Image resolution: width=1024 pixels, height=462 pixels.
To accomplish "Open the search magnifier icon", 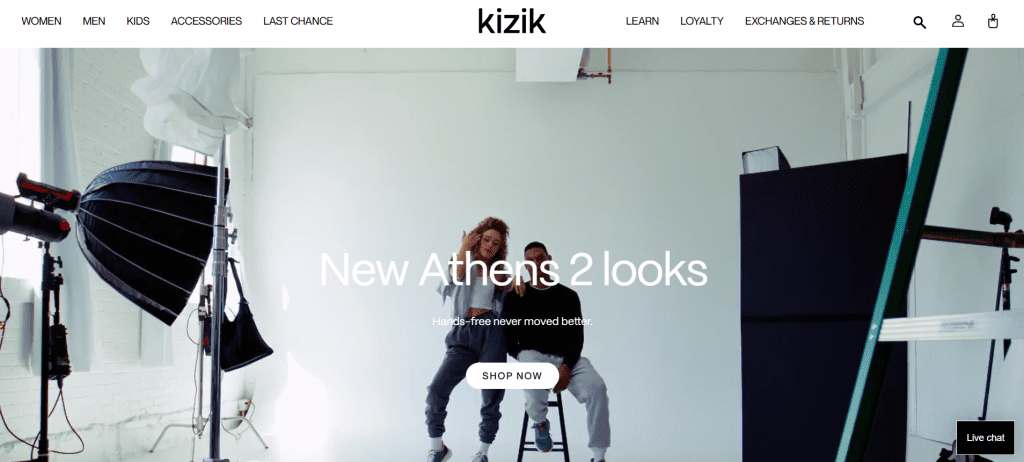I will (920, 22).
